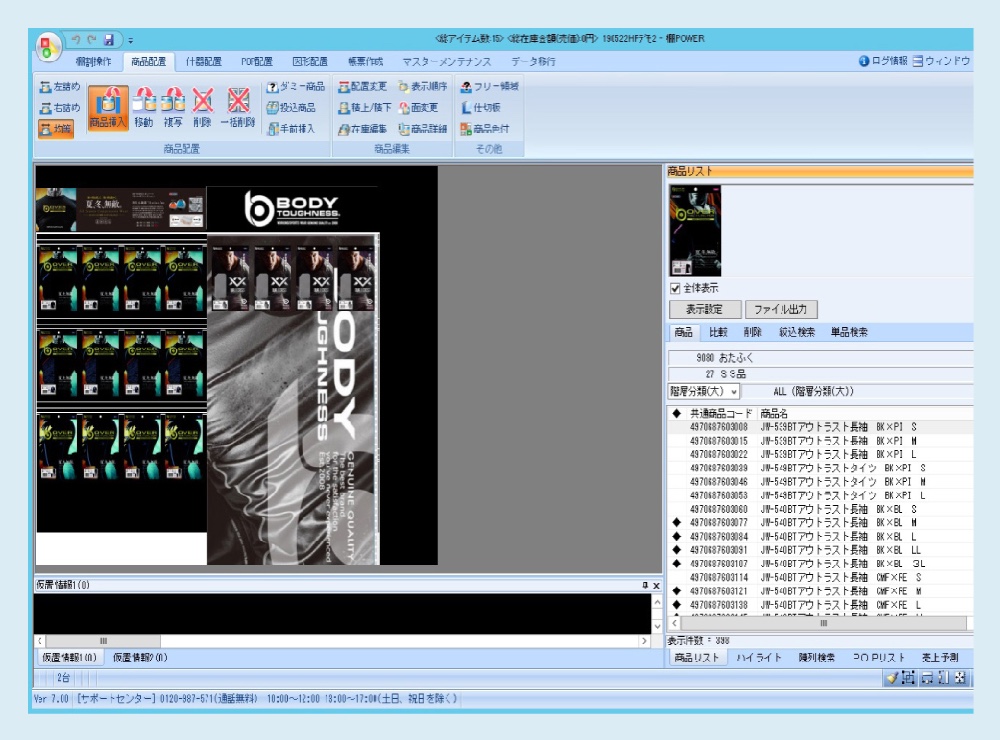
Task: Select the 削除 tab in product list
Action: click(x=753, y=332)
